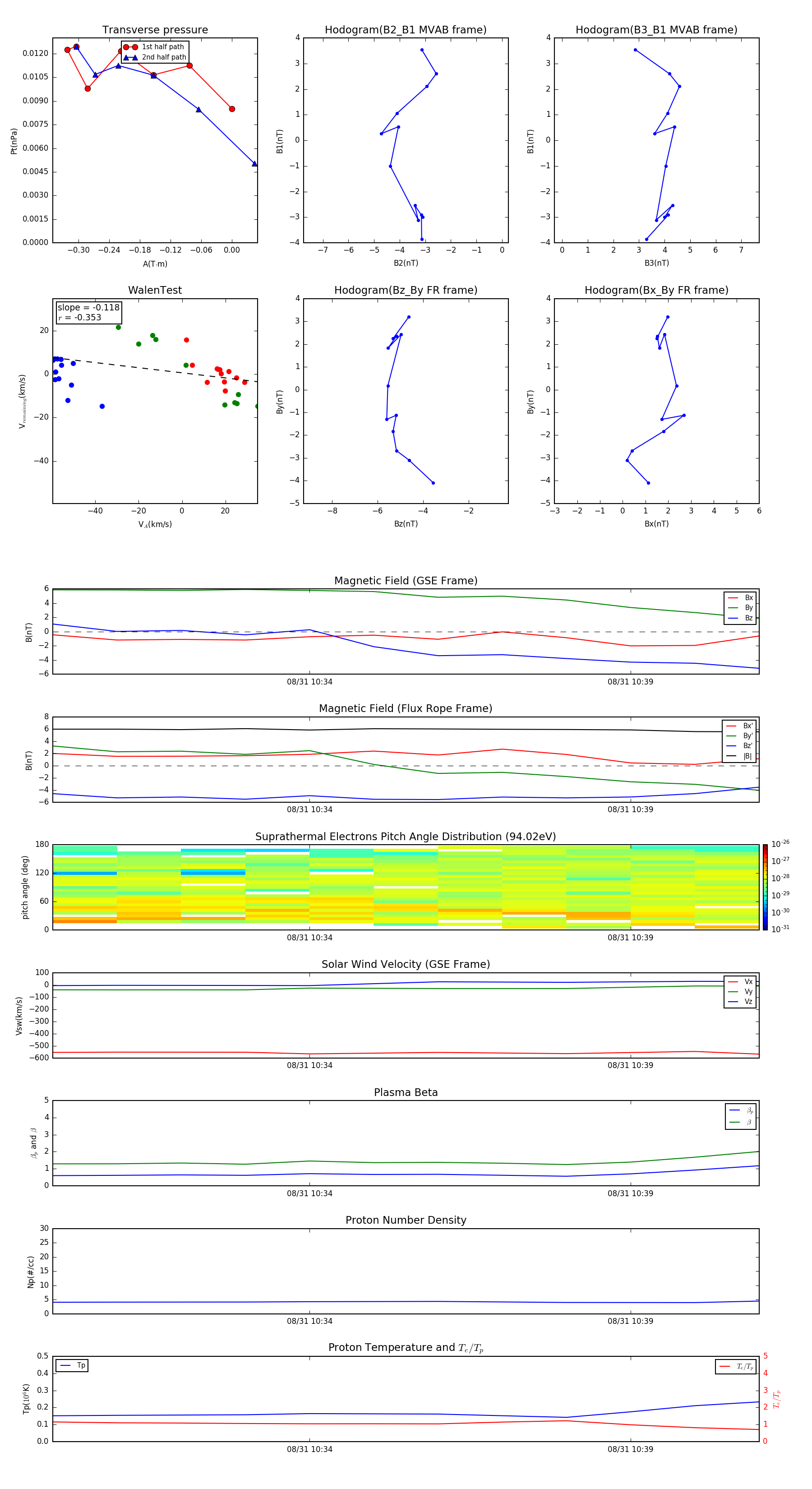Click the 'Solar Wind Velocity (GSE Frame)' title
Viewport: 812px width, 1489px height.
tap(406, 965)
